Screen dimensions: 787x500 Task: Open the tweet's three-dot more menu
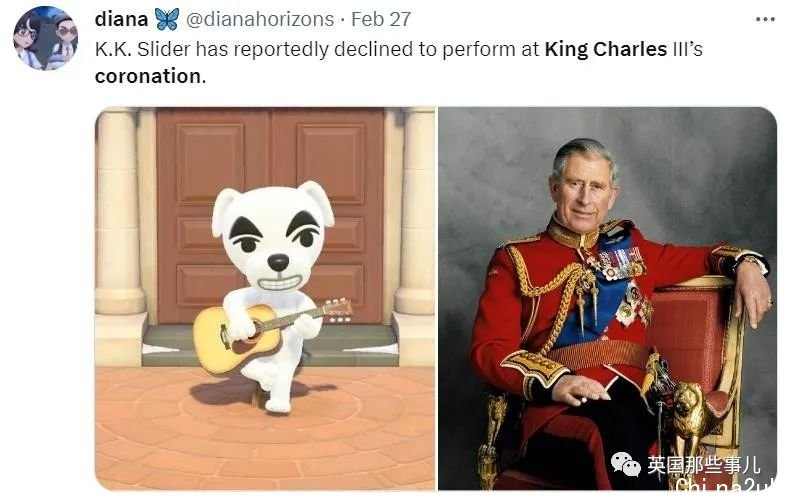764,20
